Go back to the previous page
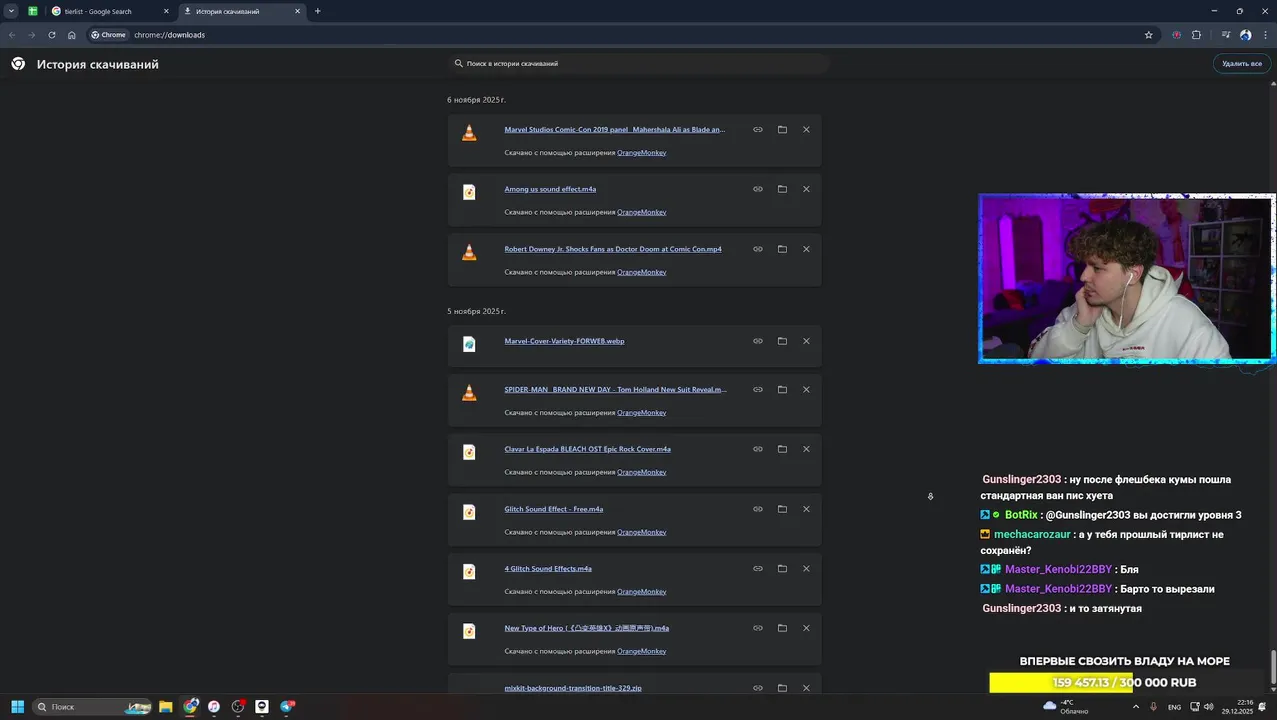This screenshot has width=1277, height=720. [x=12, y=35]
